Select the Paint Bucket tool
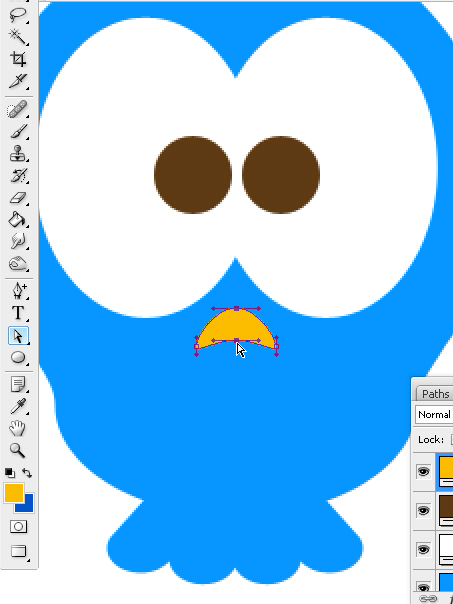 [x=18, y=220]
